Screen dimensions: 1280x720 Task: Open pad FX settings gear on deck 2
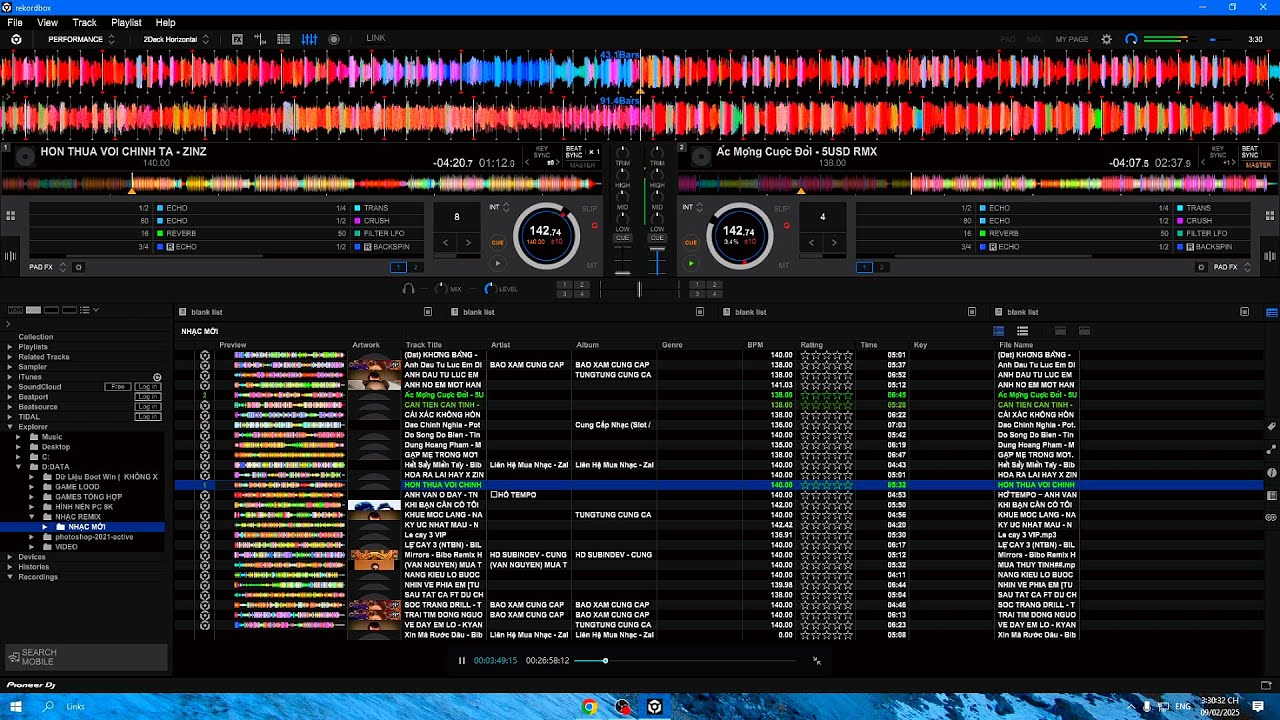coord(1201,267)
